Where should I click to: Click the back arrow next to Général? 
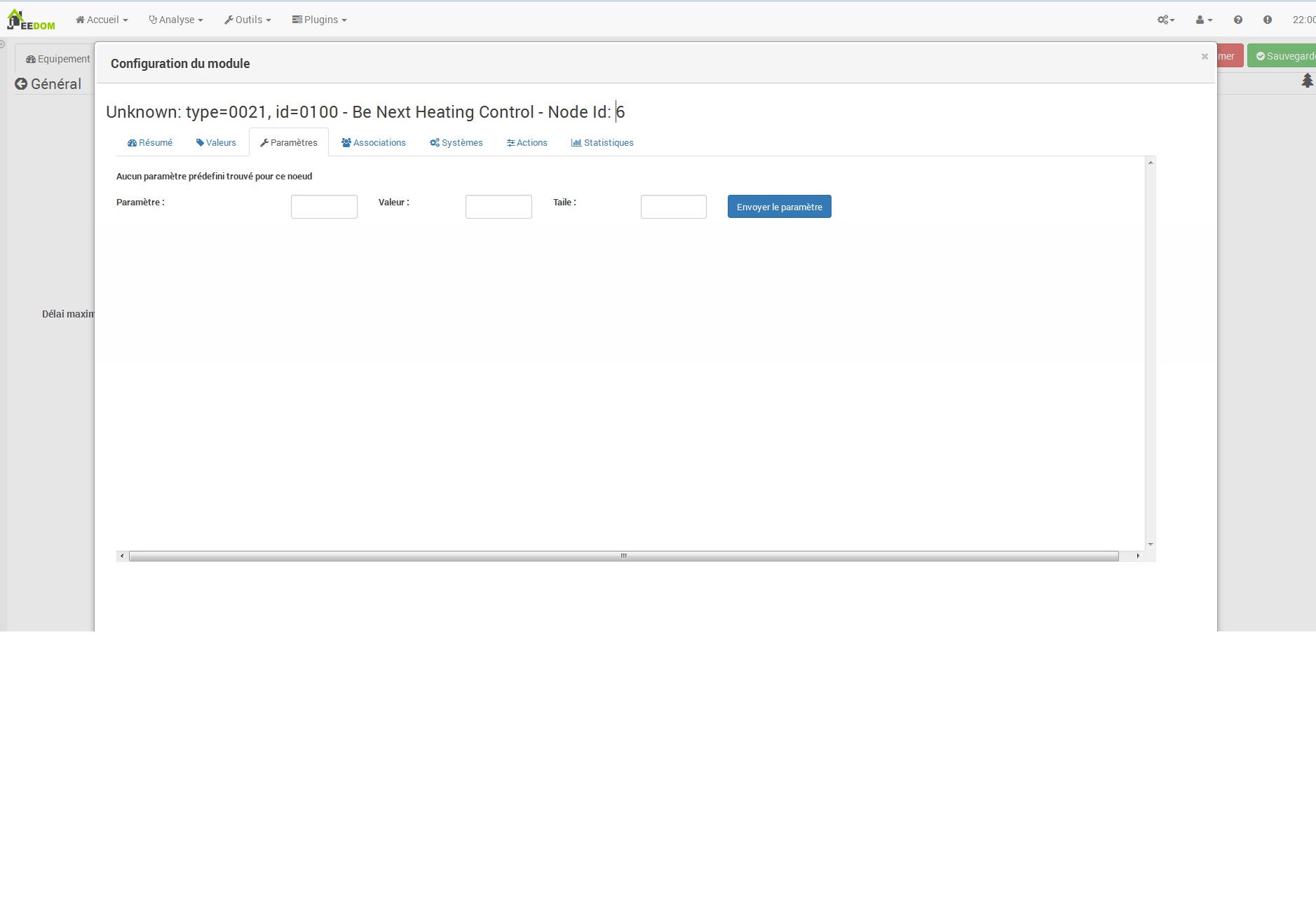(x=21, y=84)
